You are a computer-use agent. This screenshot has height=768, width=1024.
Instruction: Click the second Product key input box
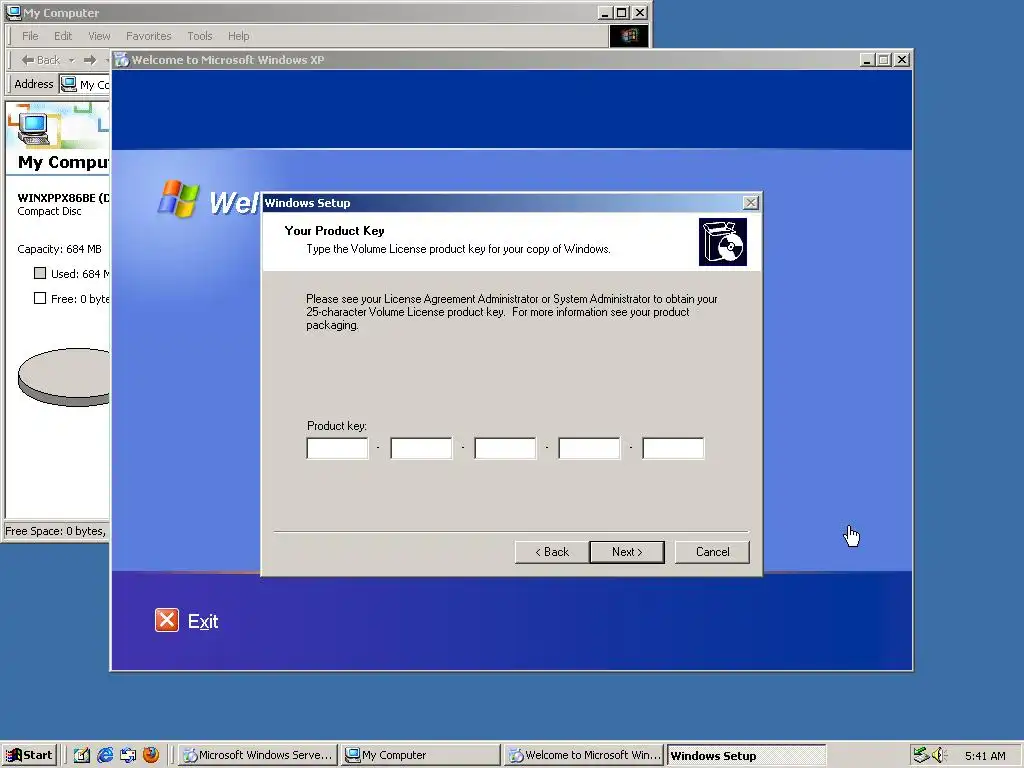421,449
